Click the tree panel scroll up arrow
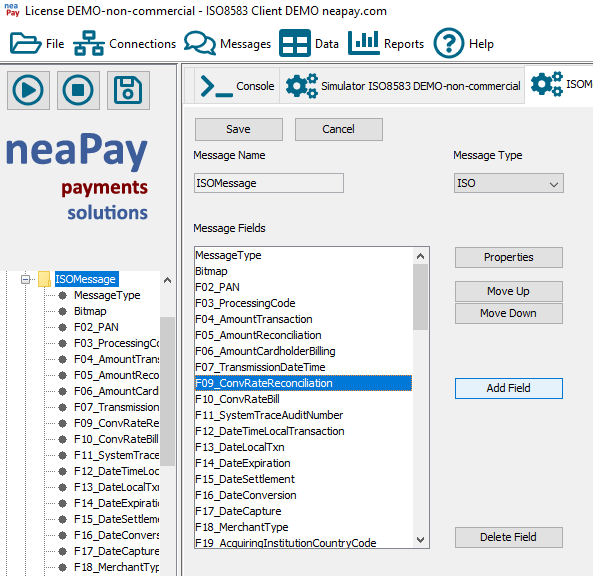 (168, 280)
